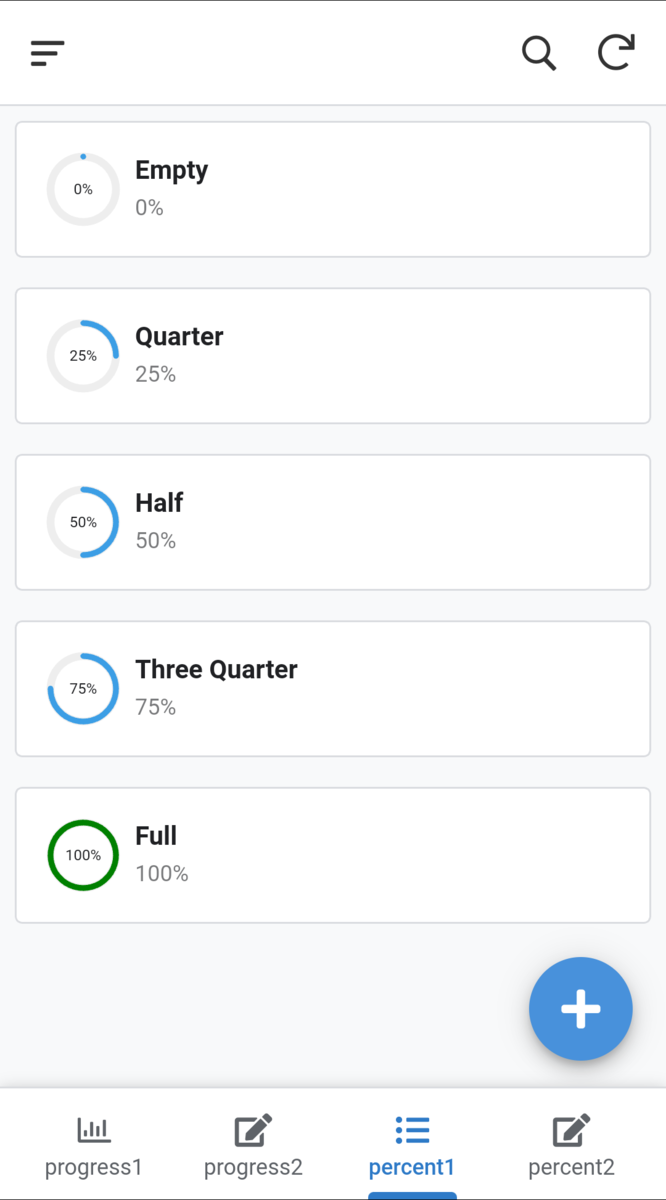This screenshot has height=1200, width=666.
Task: Tap the 50% circular progress ring
Action: pyautogui.click(x=83, y=522)
